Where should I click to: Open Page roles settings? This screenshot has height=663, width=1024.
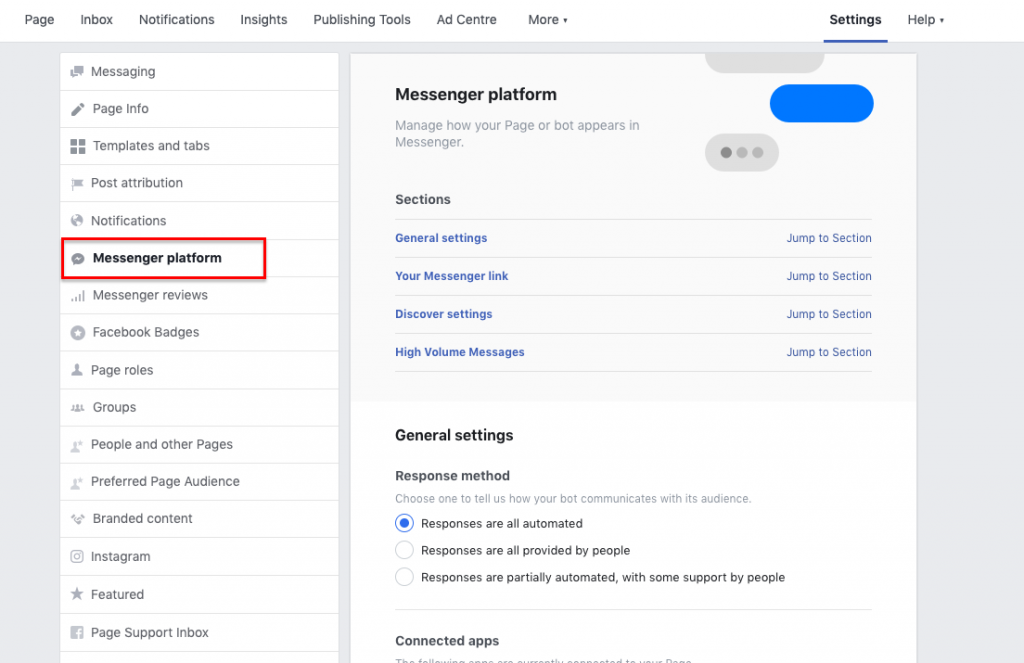coord(199,370)
